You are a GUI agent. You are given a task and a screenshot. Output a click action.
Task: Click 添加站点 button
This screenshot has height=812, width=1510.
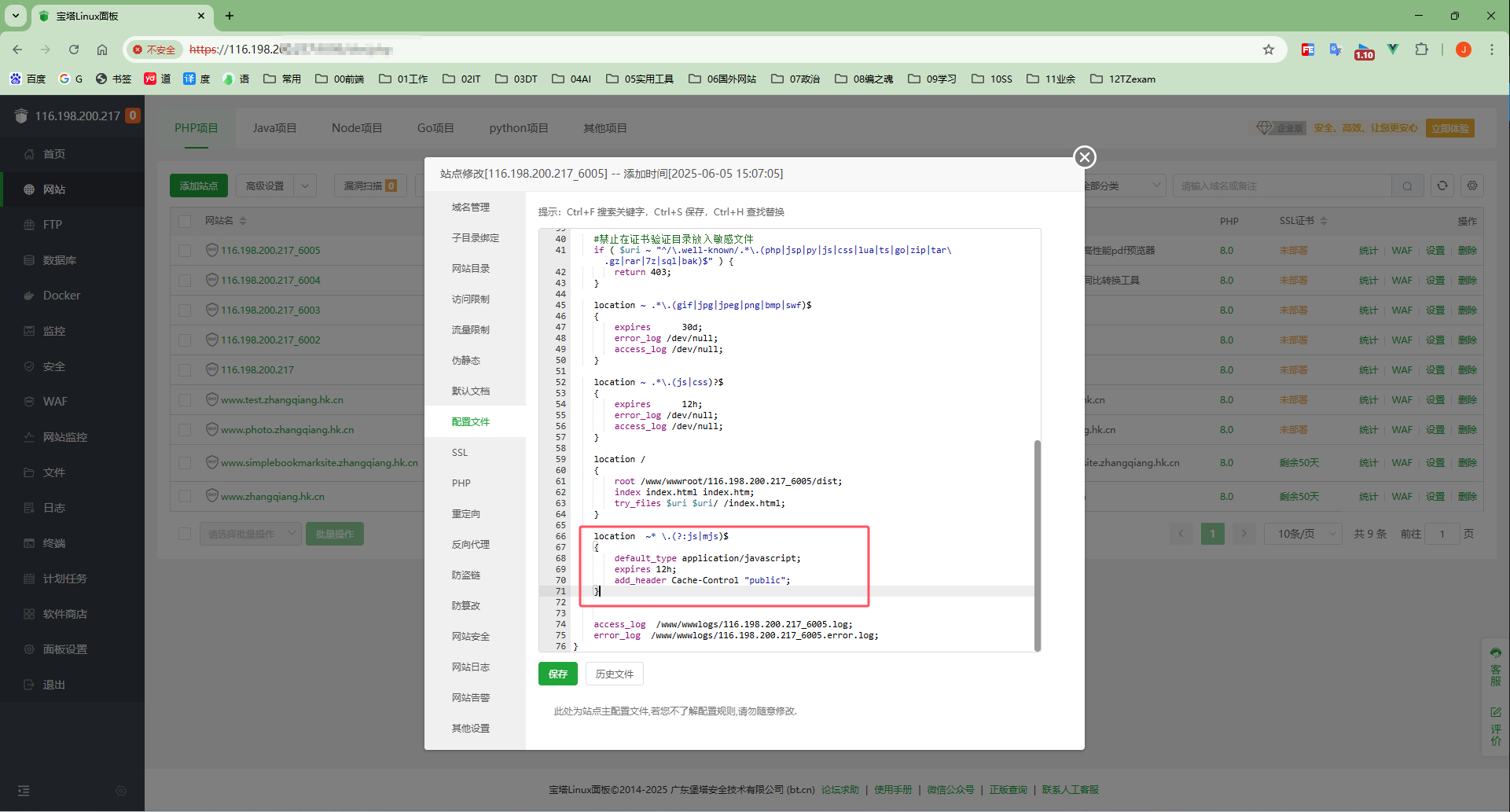pos(199,186)
